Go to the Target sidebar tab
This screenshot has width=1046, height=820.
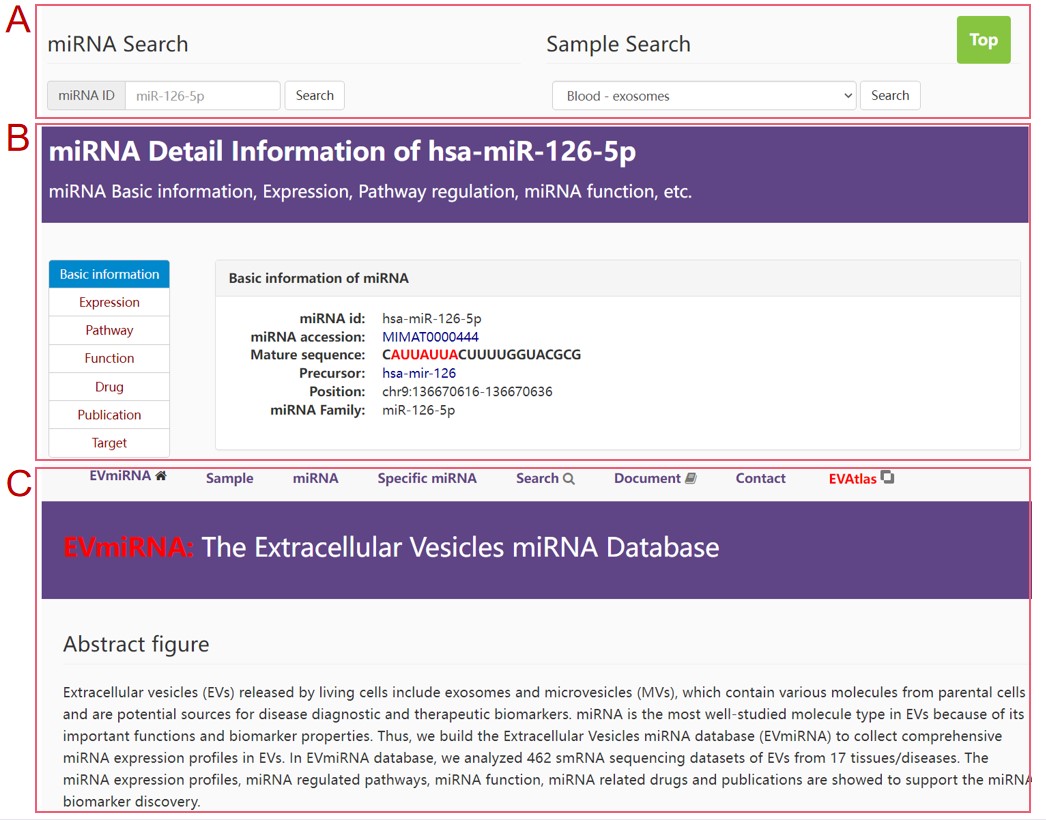click(x=109, y=443)
